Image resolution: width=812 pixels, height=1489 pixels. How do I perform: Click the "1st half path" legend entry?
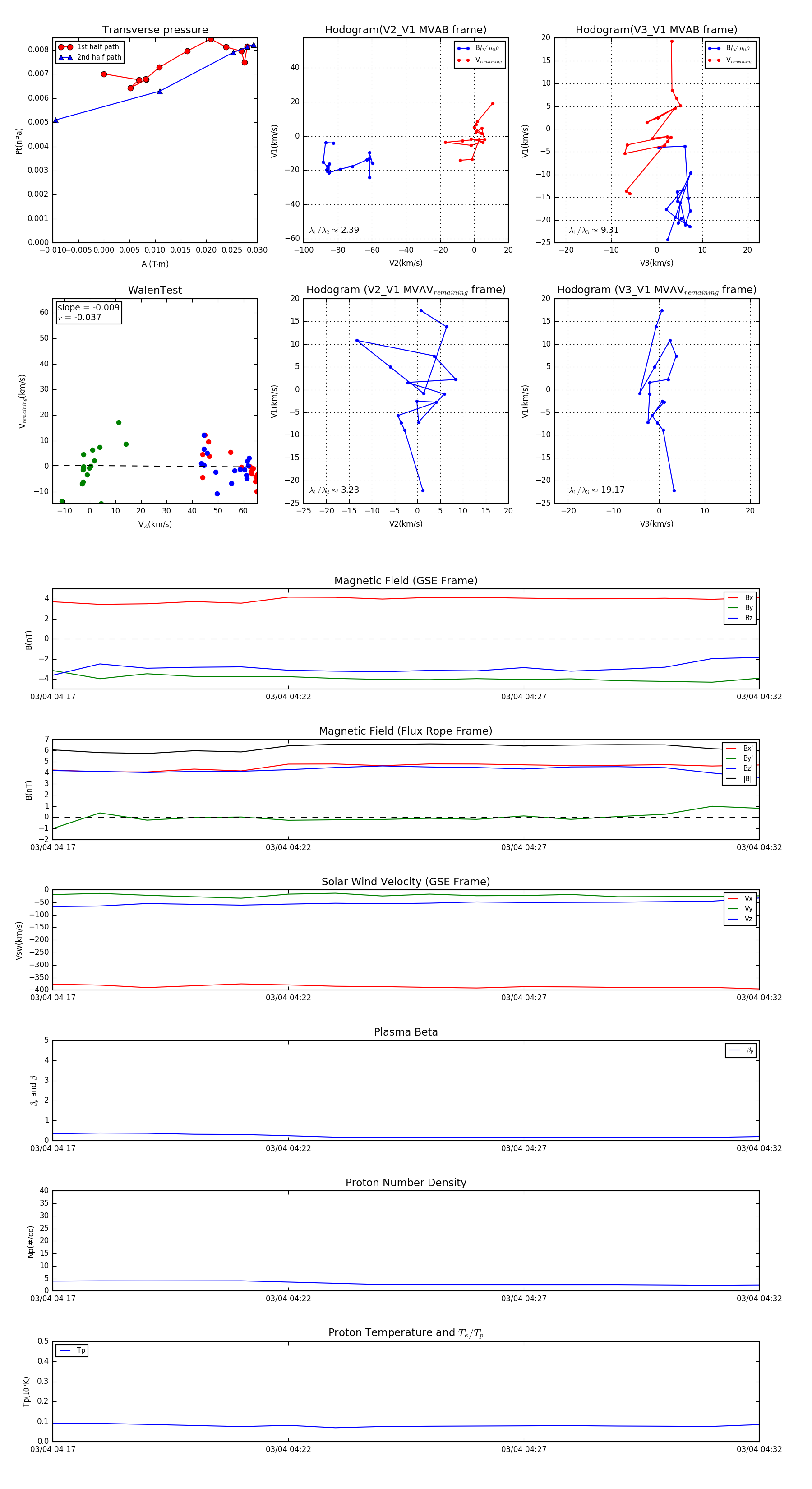[x=90, y=47]
